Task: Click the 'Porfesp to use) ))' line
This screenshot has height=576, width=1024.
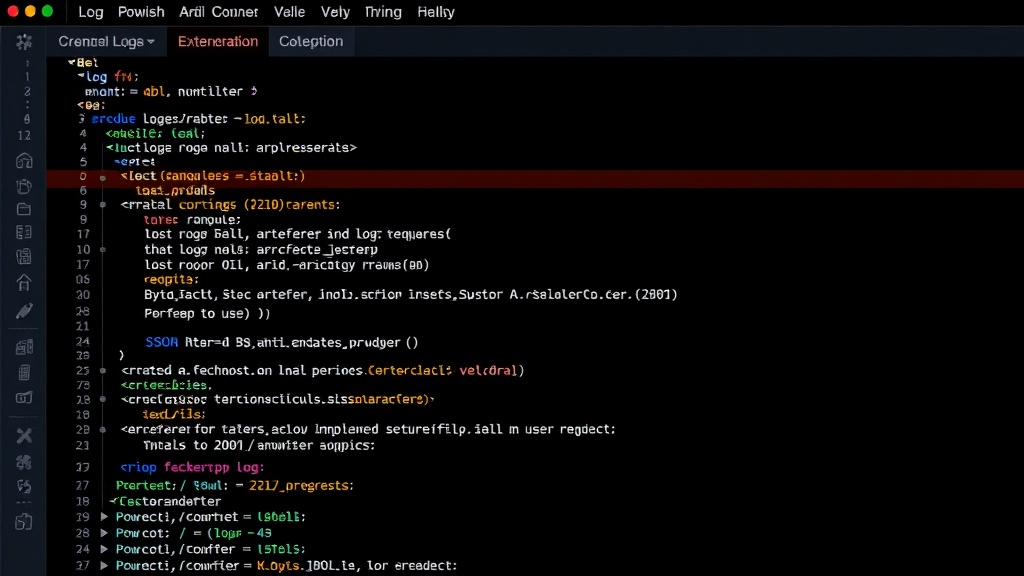Action: click(x=207, y=313)
